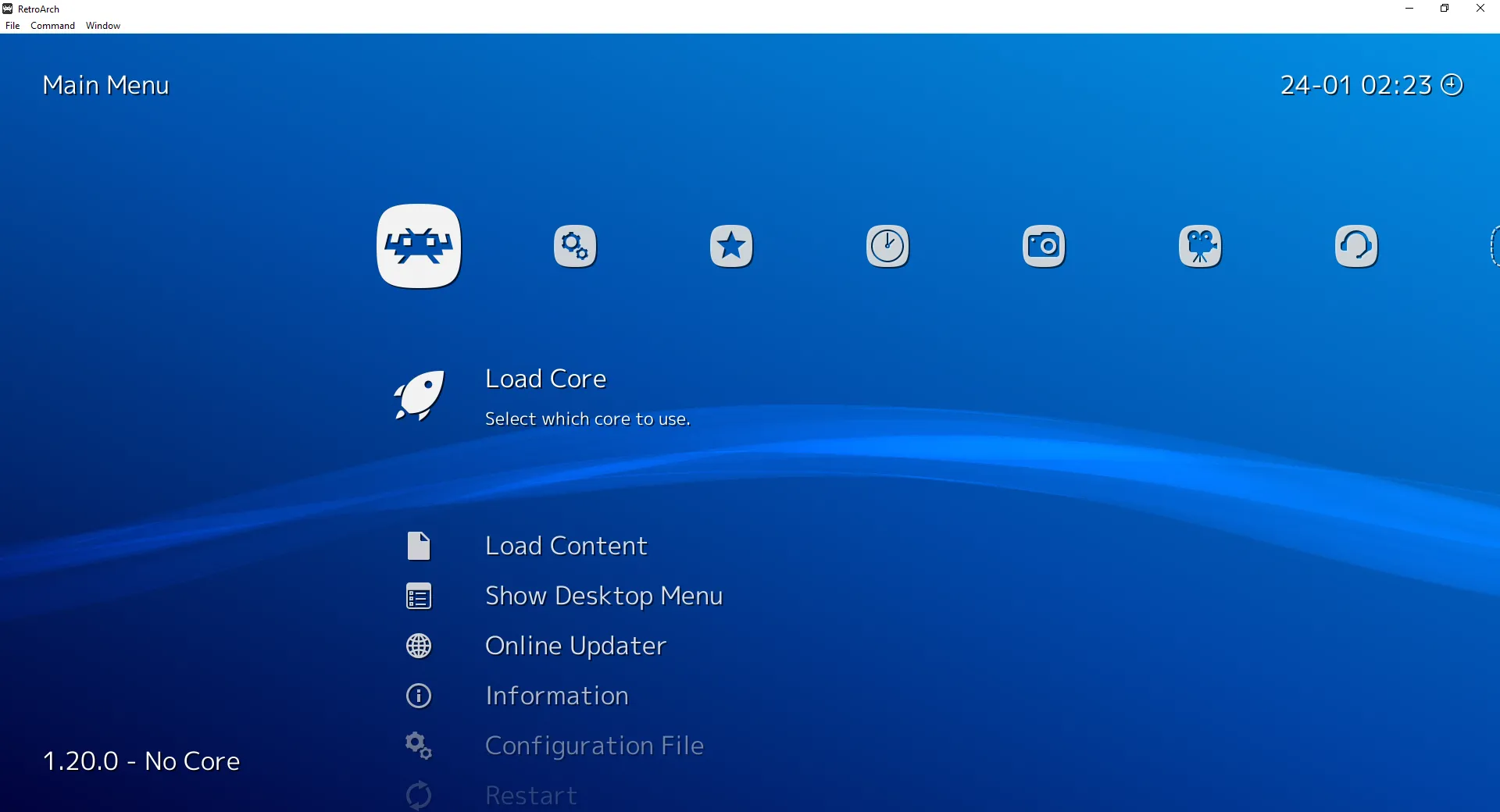
Task: Open the Video film camera icon
Action: (x=1200, y=246)
